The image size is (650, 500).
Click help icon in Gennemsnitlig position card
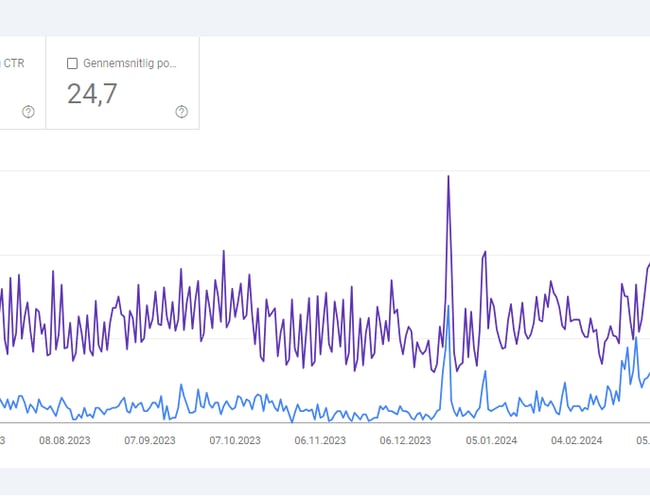point(181,112)
